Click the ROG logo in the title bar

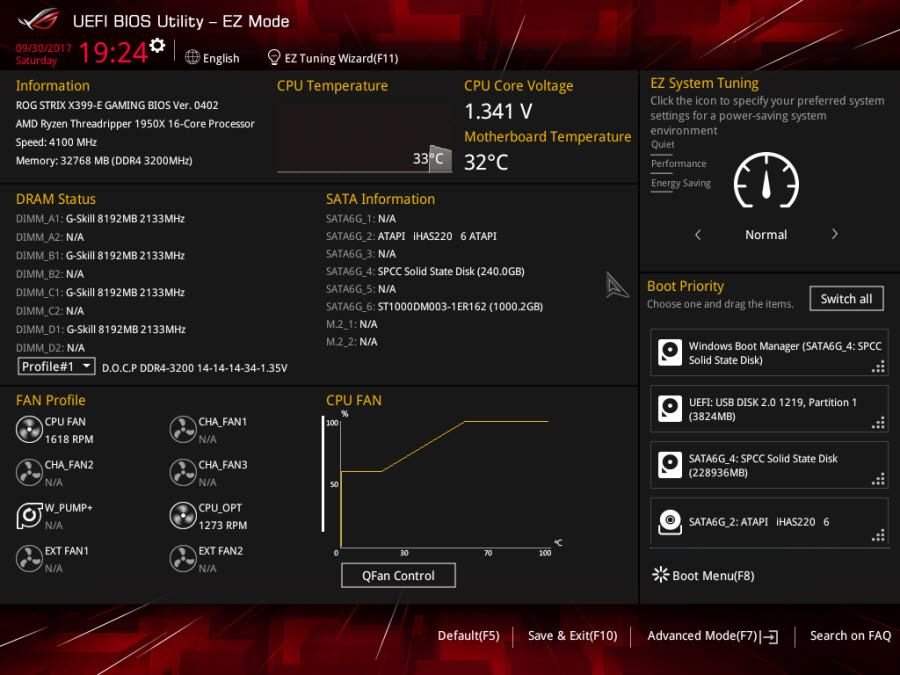click(38, 20)
